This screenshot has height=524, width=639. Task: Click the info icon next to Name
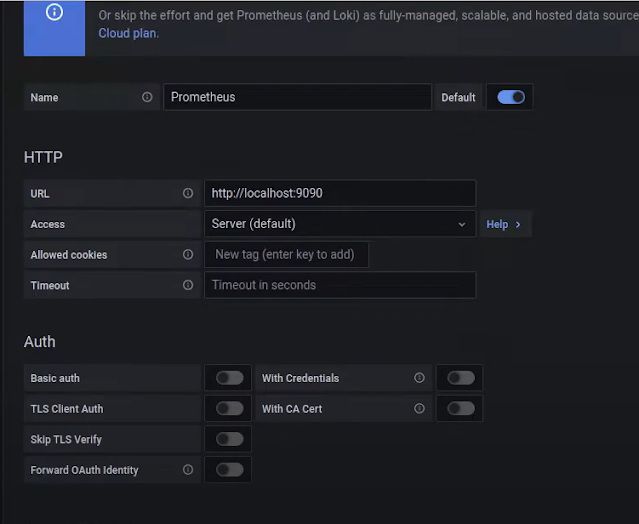click(147, 97)
